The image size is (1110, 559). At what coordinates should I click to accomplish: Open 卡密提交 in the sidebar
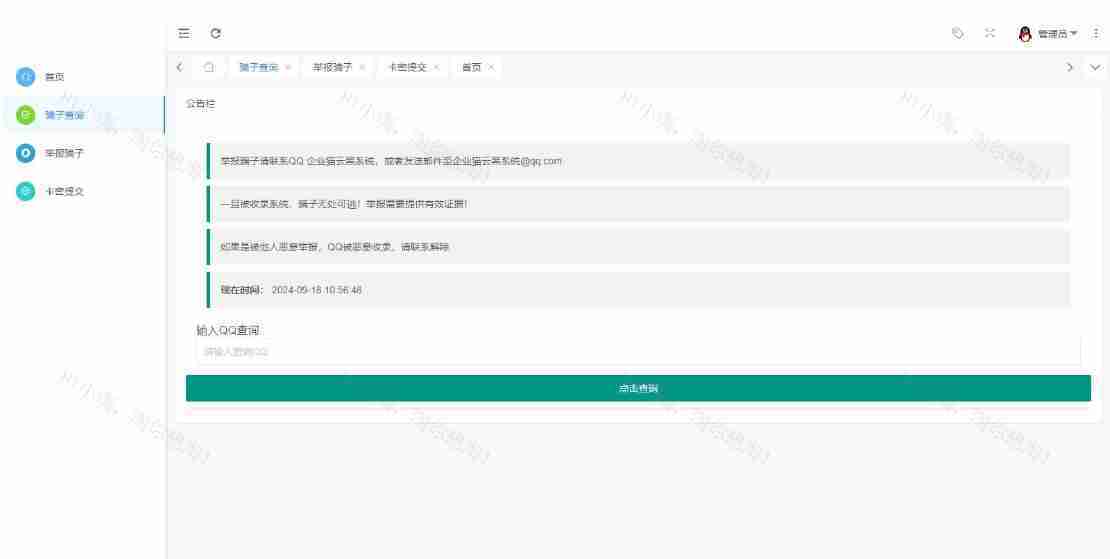click(64, 191)
